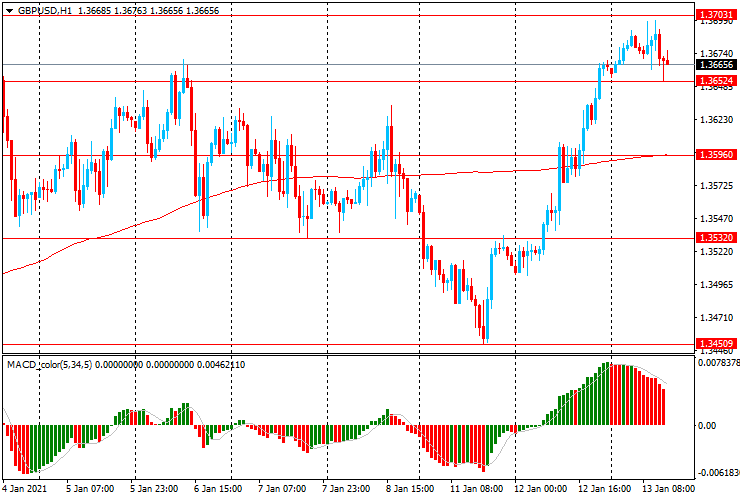
Task: Select the 1.35320 red level tag
Action: 715,238
